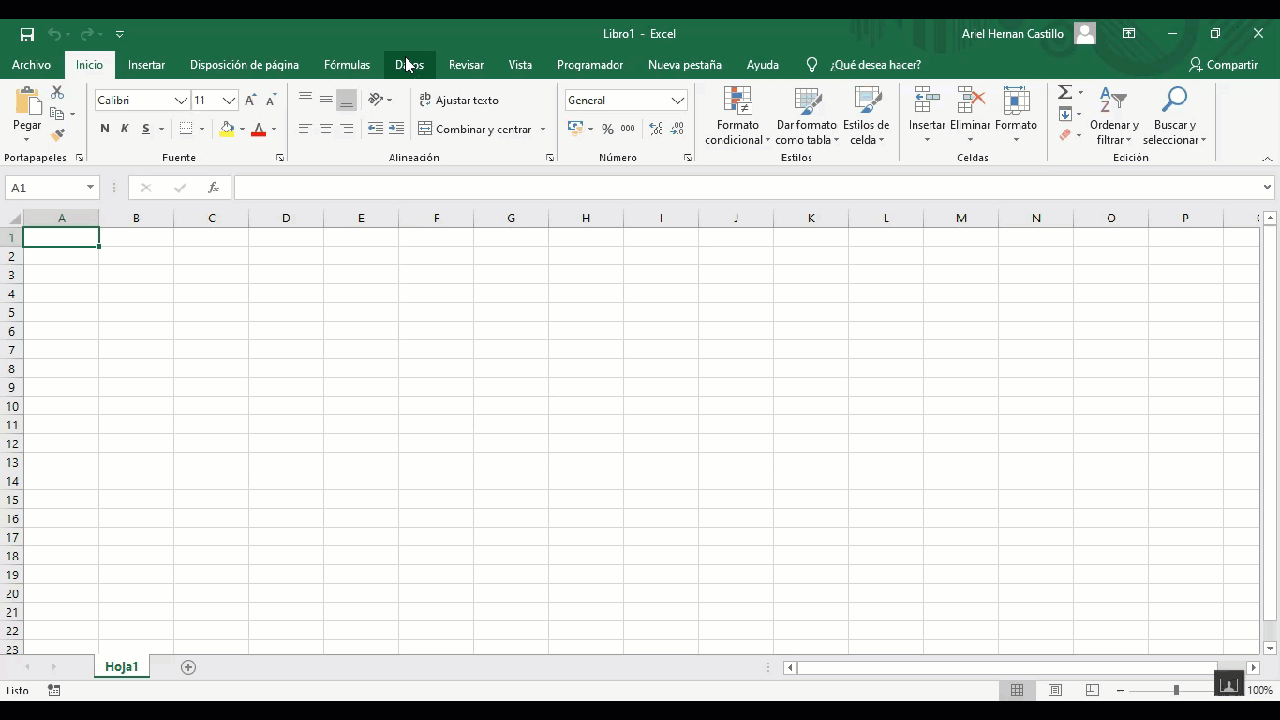Merge cells with Combinar y centrar

[x=475, y=129]
